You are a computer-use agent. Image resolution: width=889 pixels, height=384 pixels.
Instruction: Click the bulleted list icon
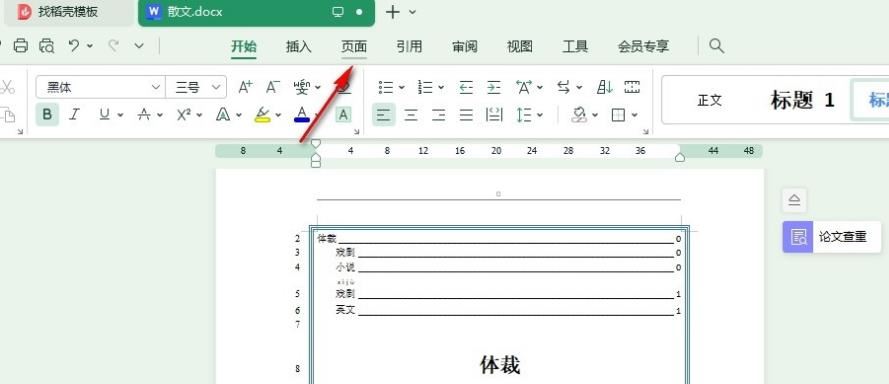(x=386, y=87)
